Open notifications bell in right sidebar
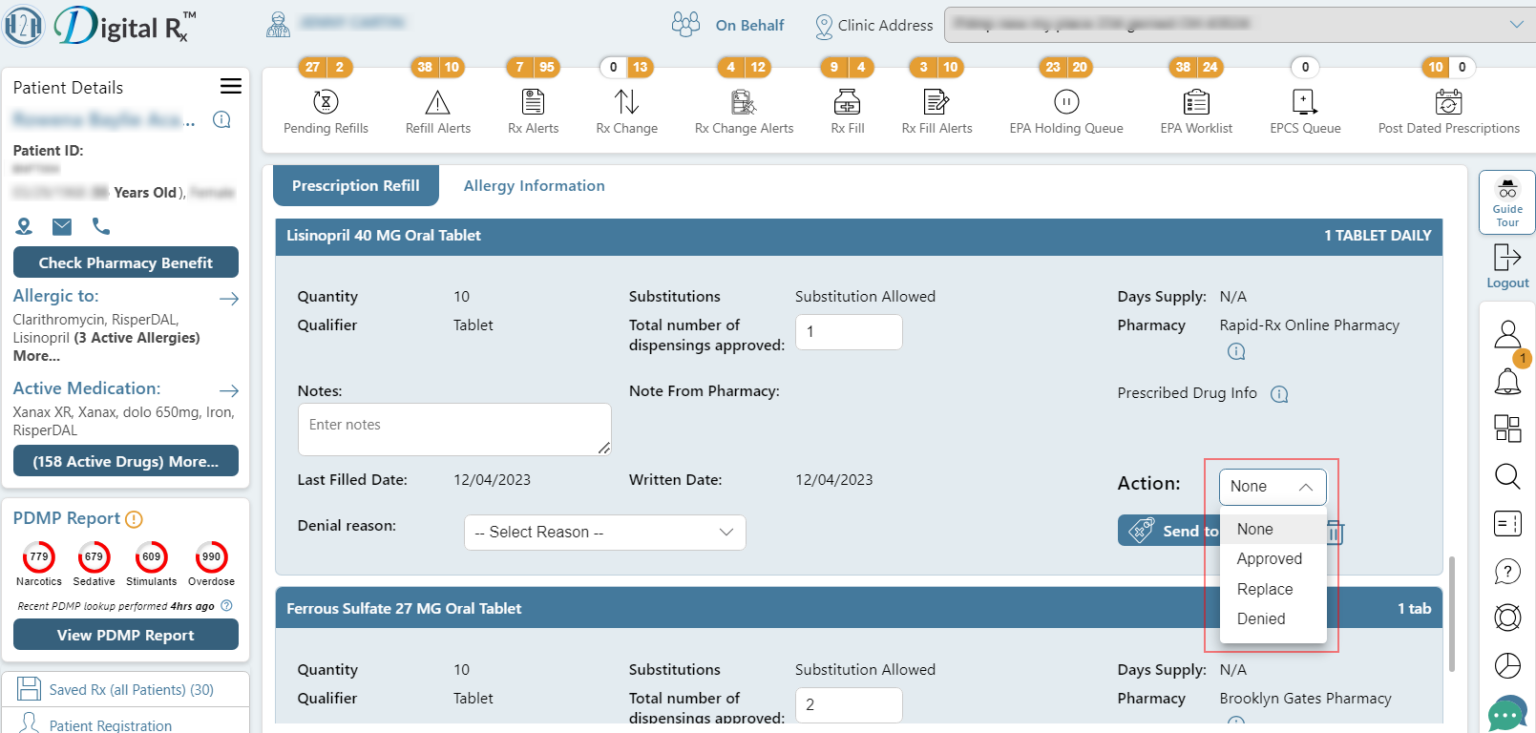 coord(1507,381)
